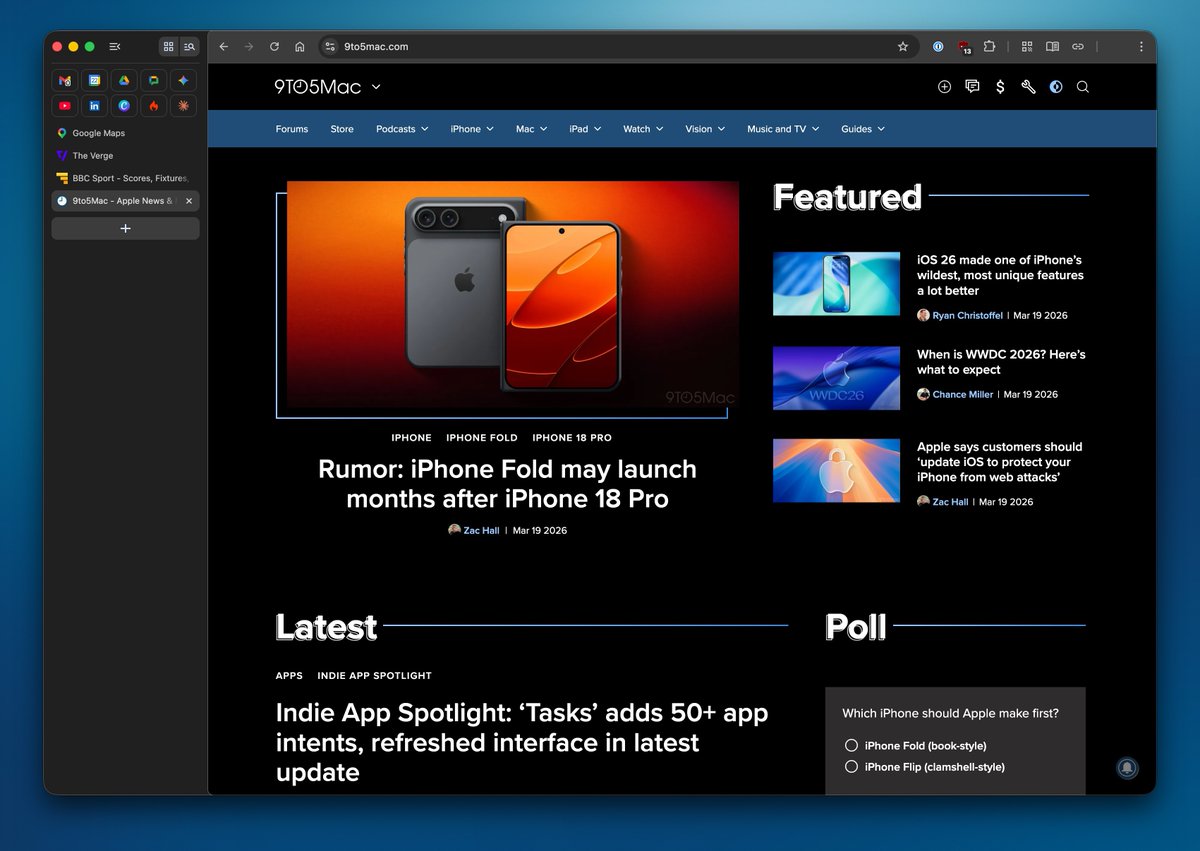
Task: Collapse the vertical tabs sidebar
Action: pyautogui.click(x=115, y=46)
